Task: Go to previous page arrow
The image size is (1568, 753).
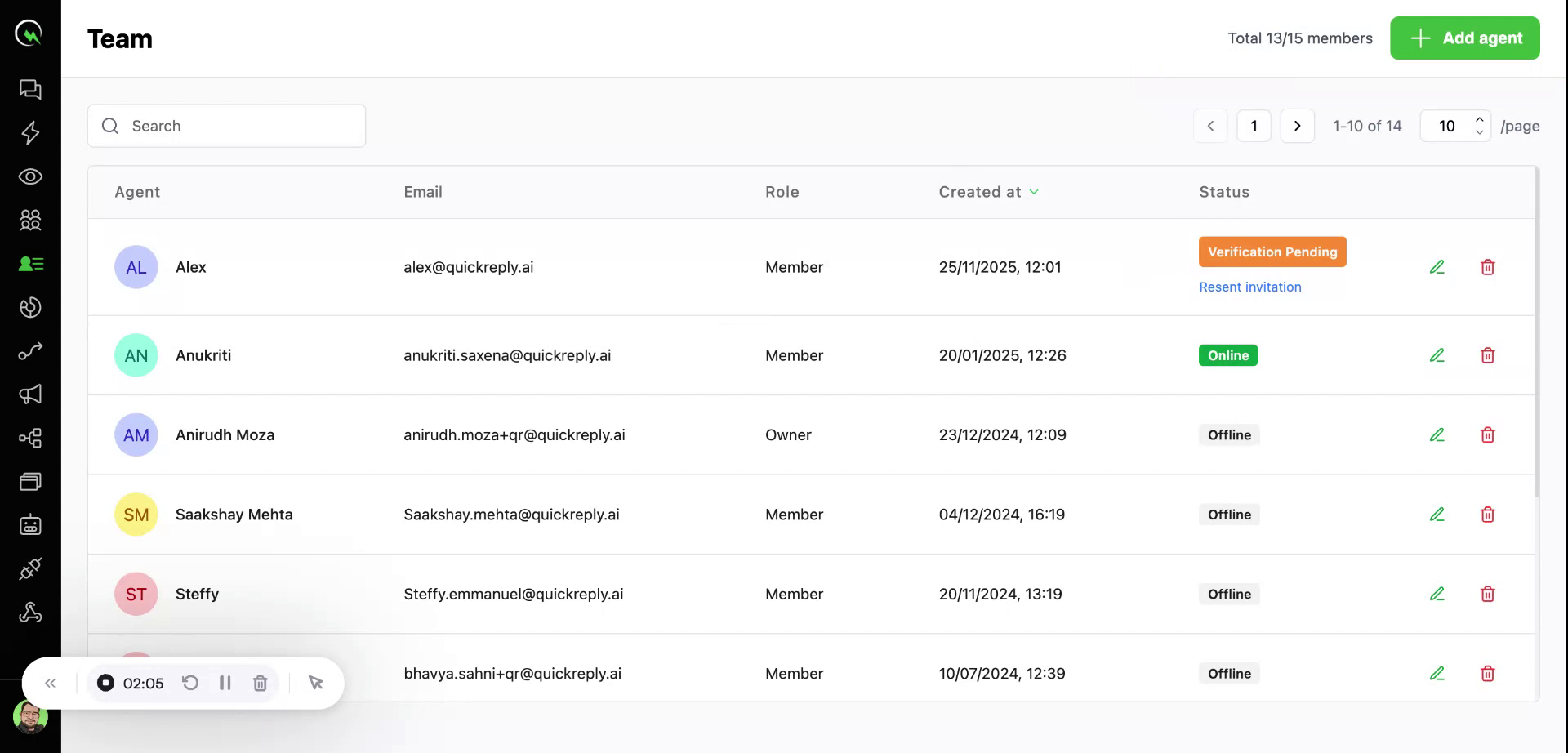Action: coord(1210,126)
